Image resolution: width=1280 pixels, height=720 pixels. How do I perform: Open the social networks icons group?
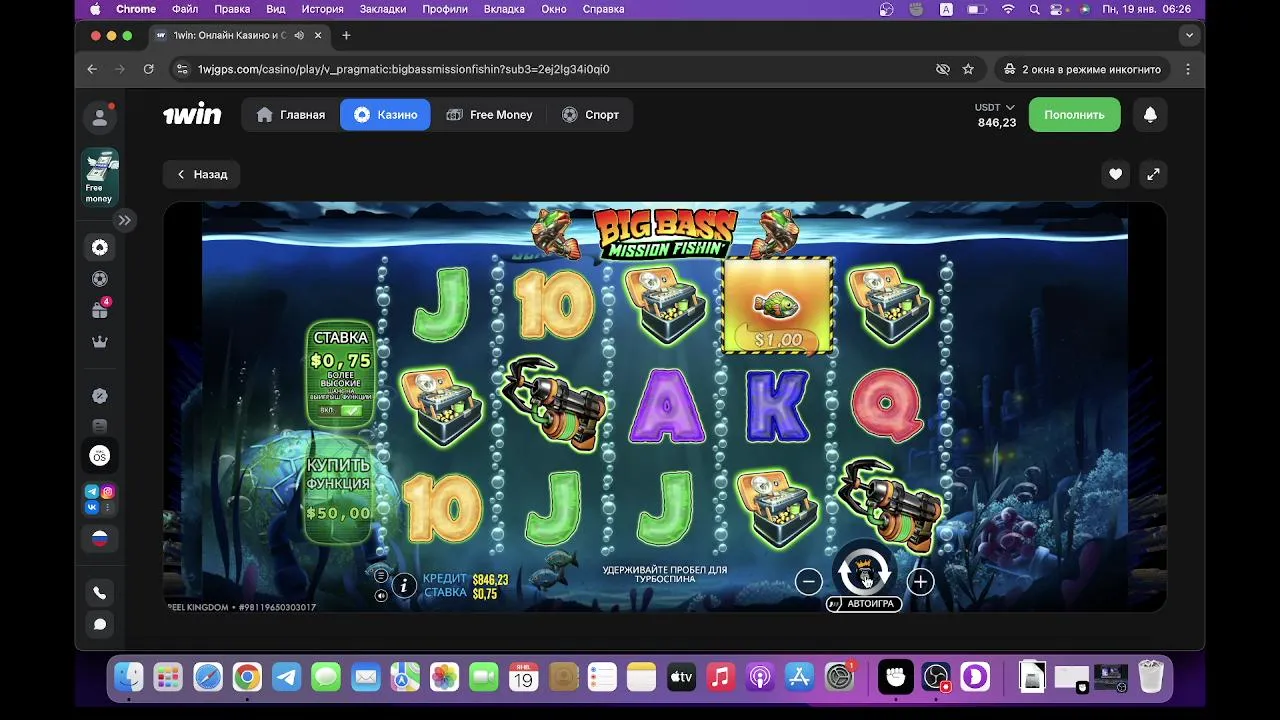(100, 500)
